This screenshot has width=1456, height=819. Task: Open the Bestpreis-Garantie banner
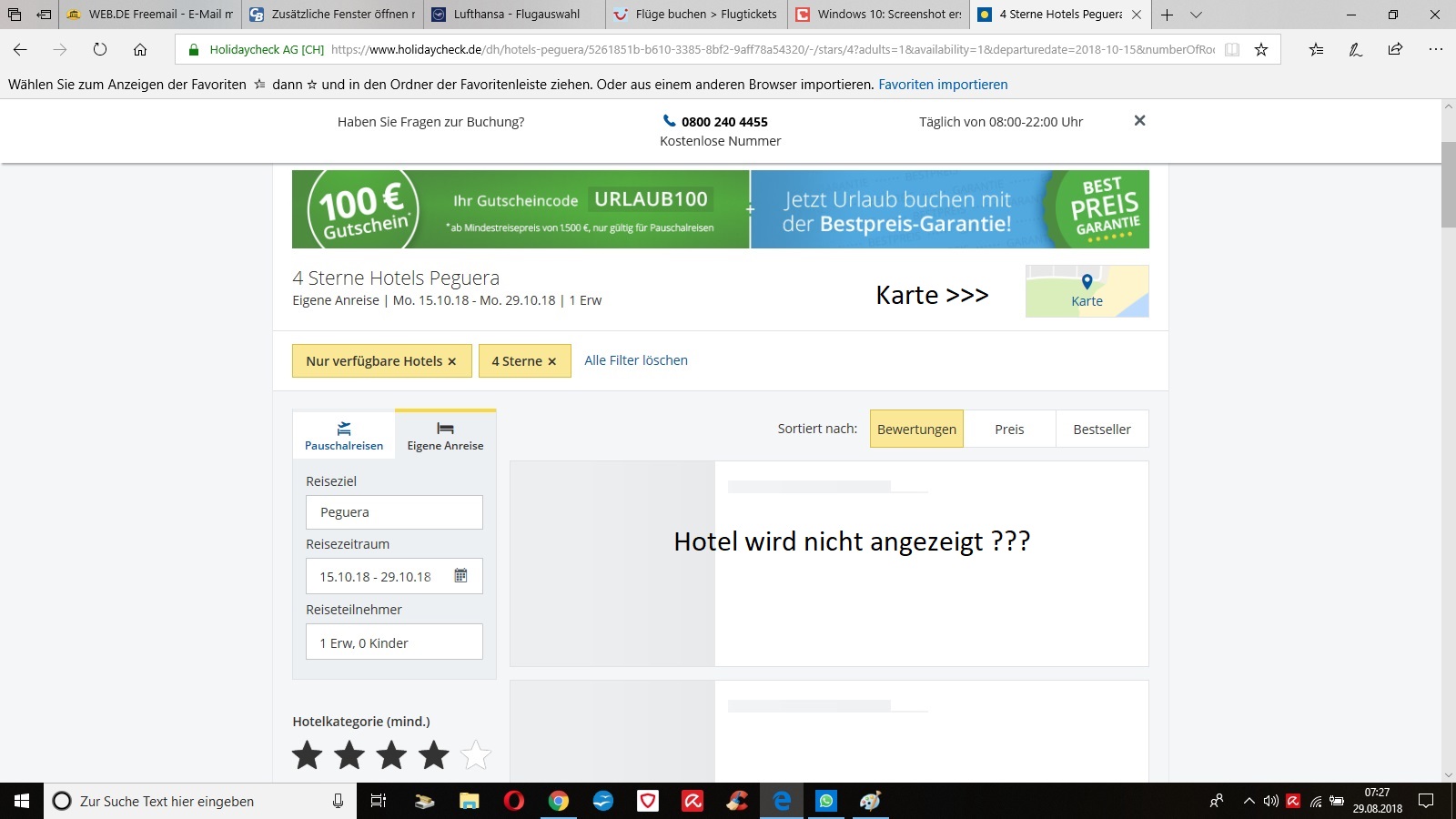950,209
